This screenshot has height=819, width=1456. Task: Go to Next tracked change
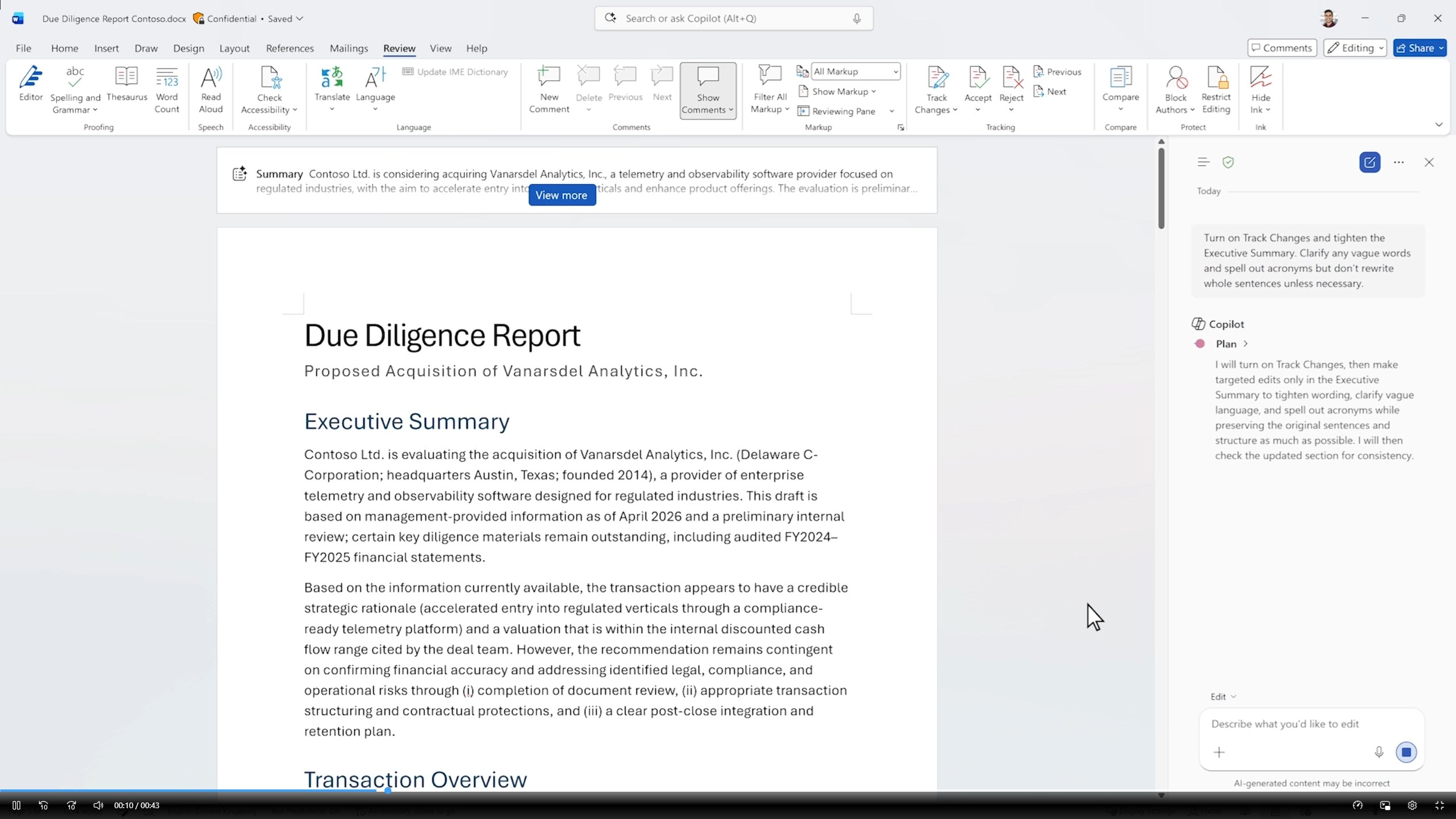(x=1050, y=91)
